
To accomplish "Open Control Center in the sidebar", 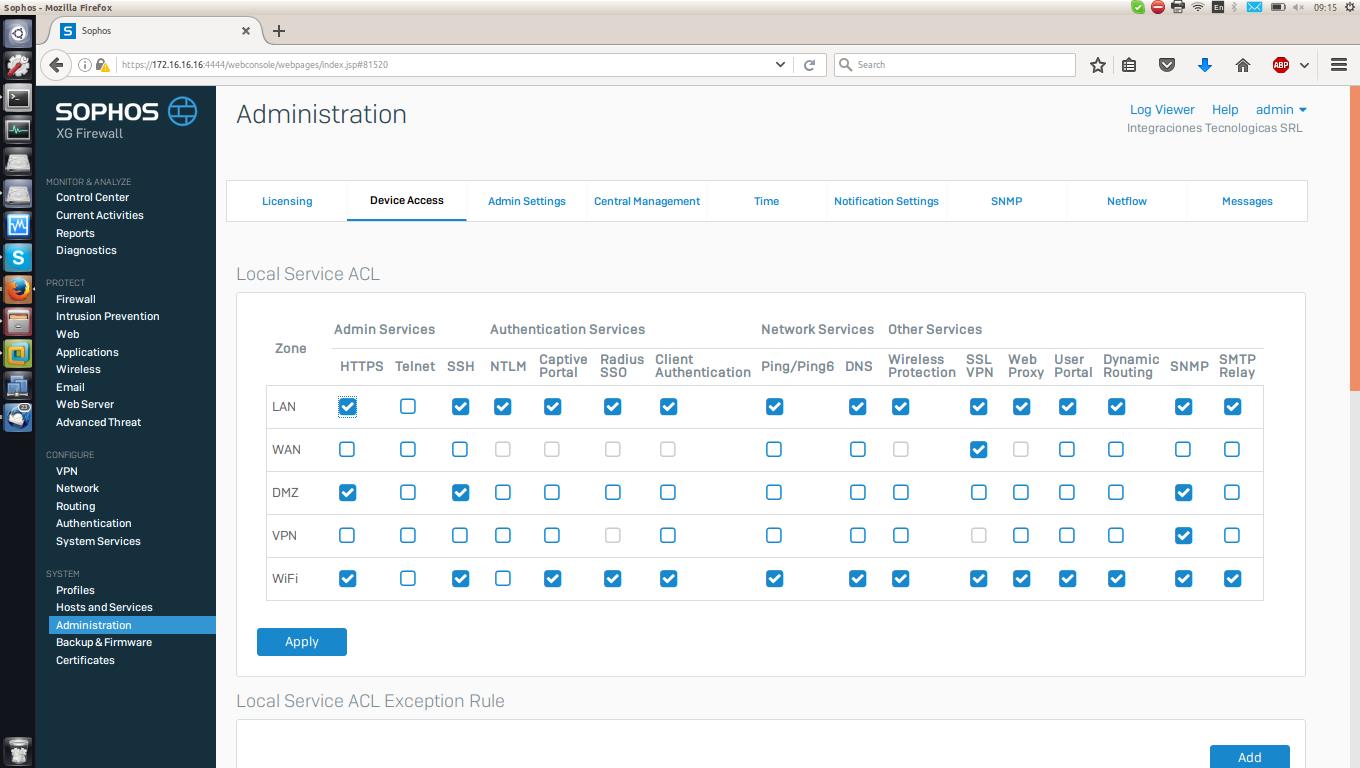I will [x=93, y=198].
